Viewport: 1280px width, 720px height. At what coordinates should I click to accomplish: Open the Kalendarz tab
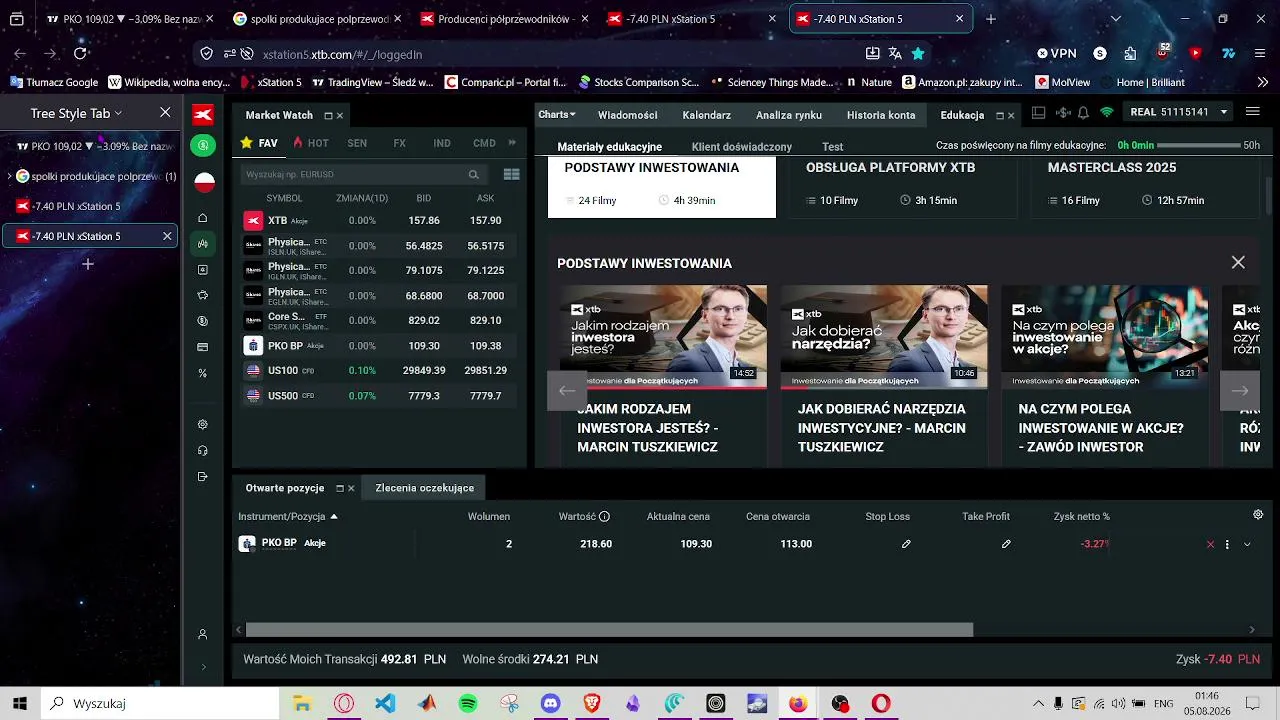point(707,115)
